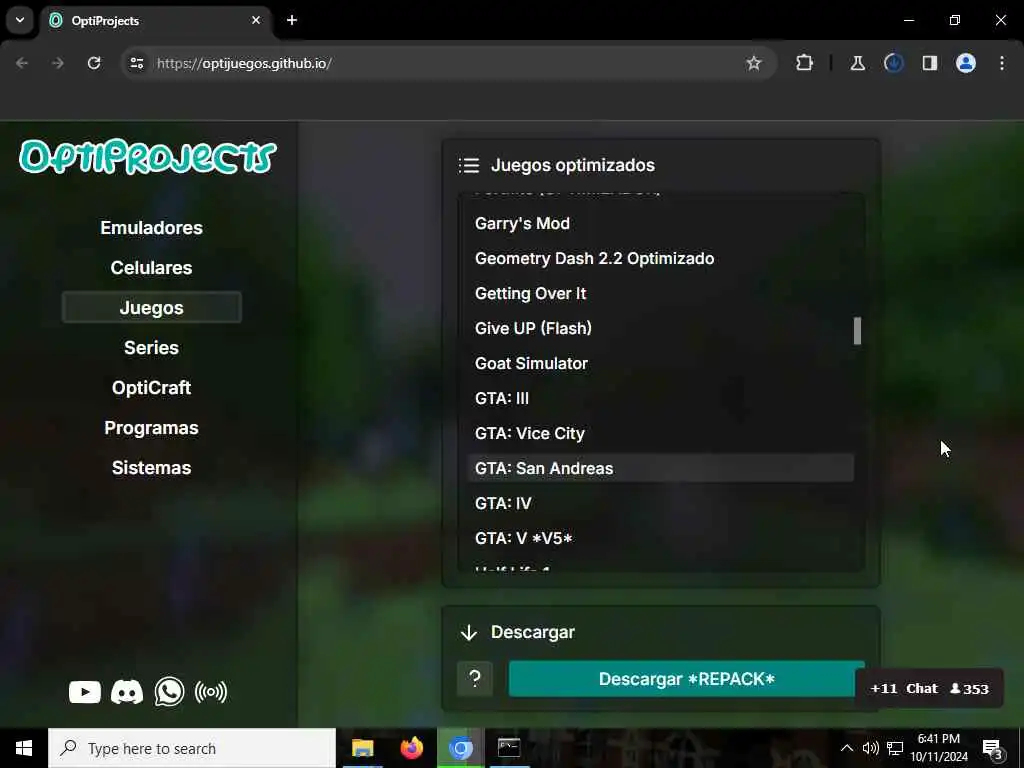Select Goat Simulator in the list
The image size is (1024, 768).
[660, 364]
